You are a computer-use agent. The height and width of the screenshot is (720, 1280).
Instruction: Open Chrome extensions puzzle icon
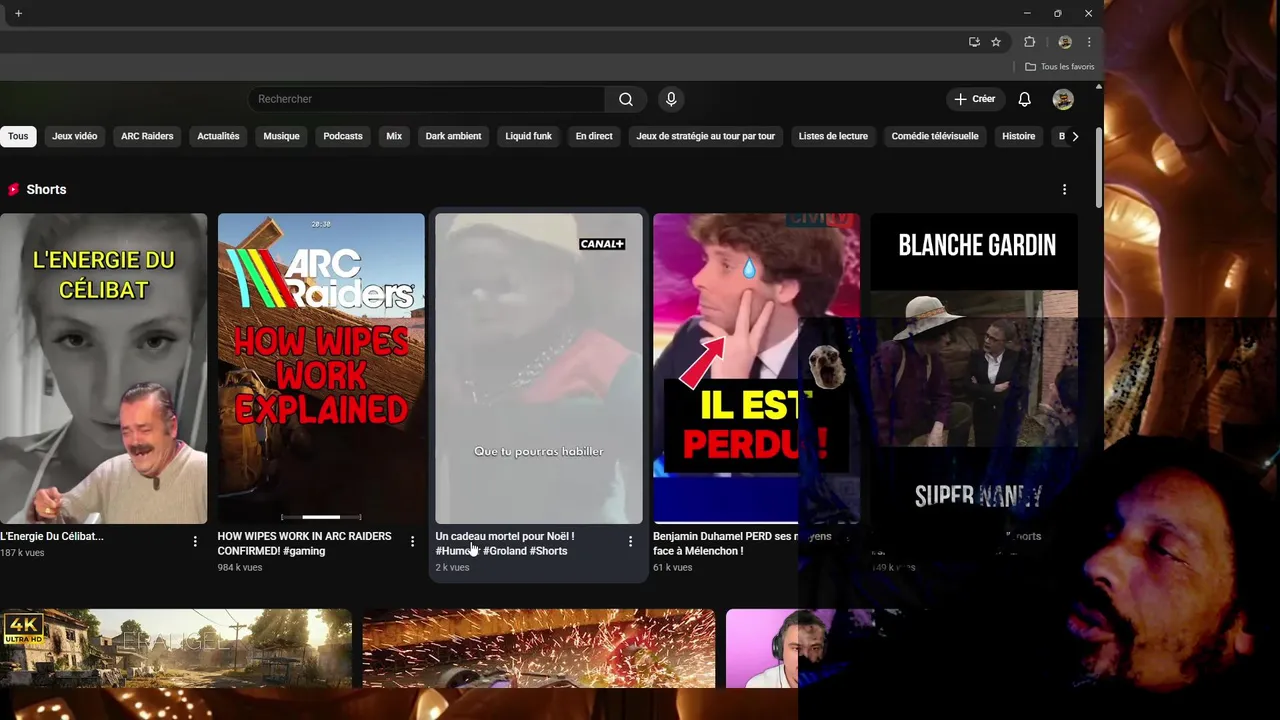(1029, 42)
